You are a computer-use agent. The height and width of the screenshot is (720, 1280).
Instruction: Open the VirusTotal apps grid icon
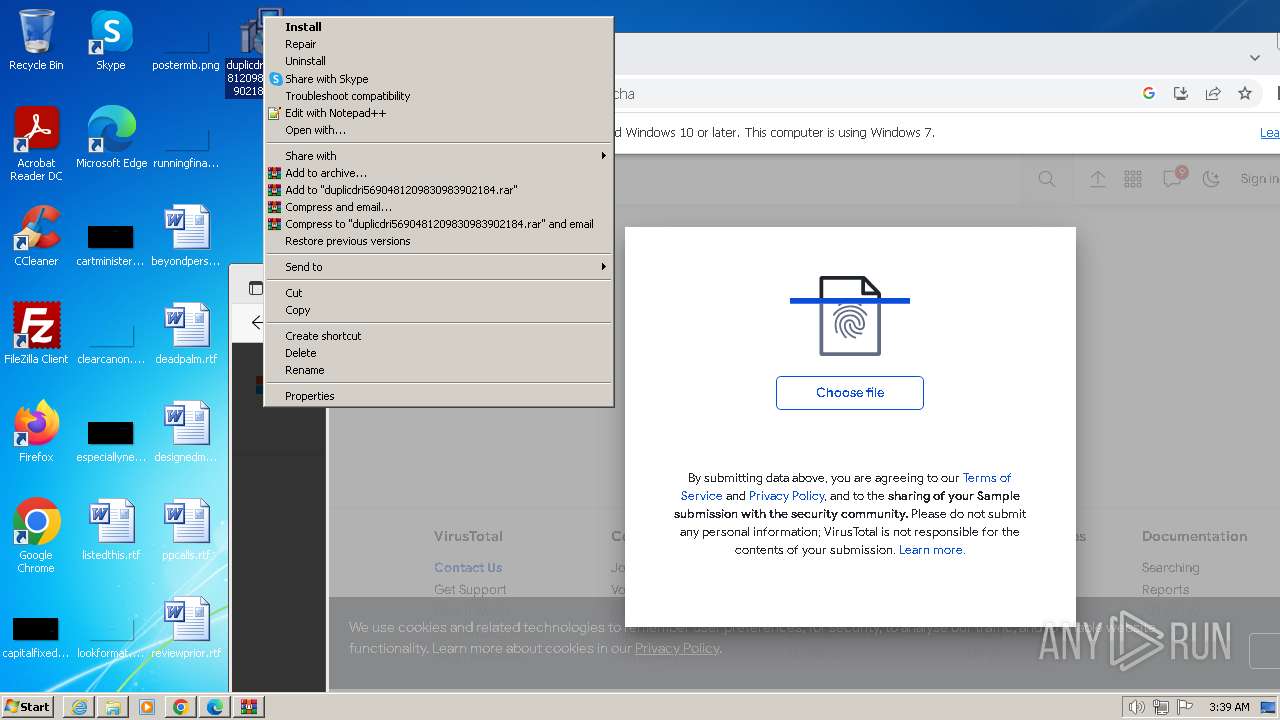(x=1133, y=179)
